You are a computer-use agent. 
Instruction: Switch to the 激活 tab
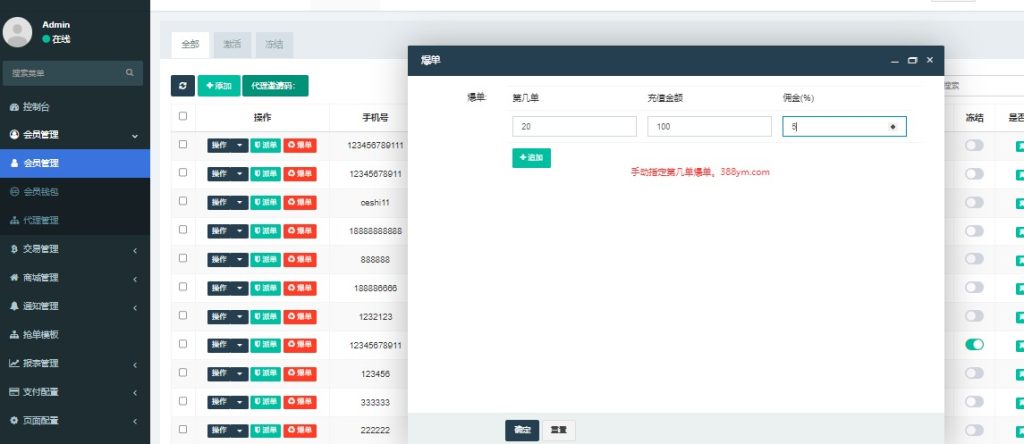232,44
